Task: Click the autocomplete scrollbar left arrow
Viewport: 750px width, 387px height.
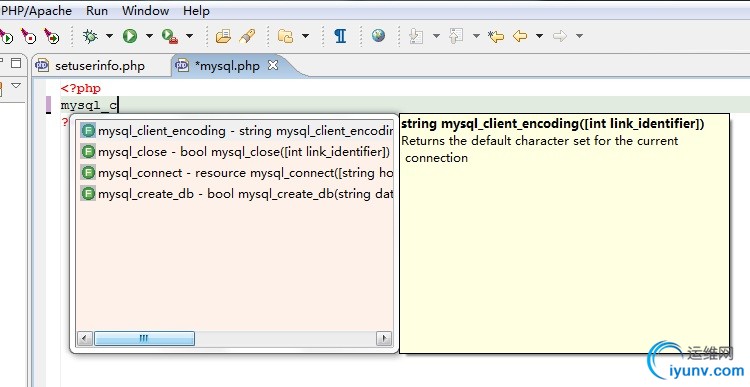Action: (85, 339)
